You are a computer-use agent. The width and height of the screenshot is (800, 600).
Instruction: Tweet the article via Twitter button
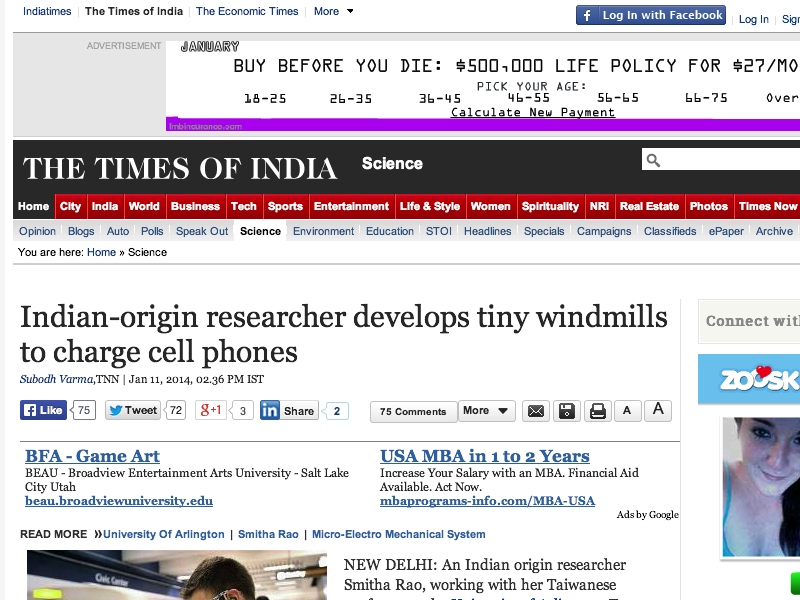coord(132,410)
